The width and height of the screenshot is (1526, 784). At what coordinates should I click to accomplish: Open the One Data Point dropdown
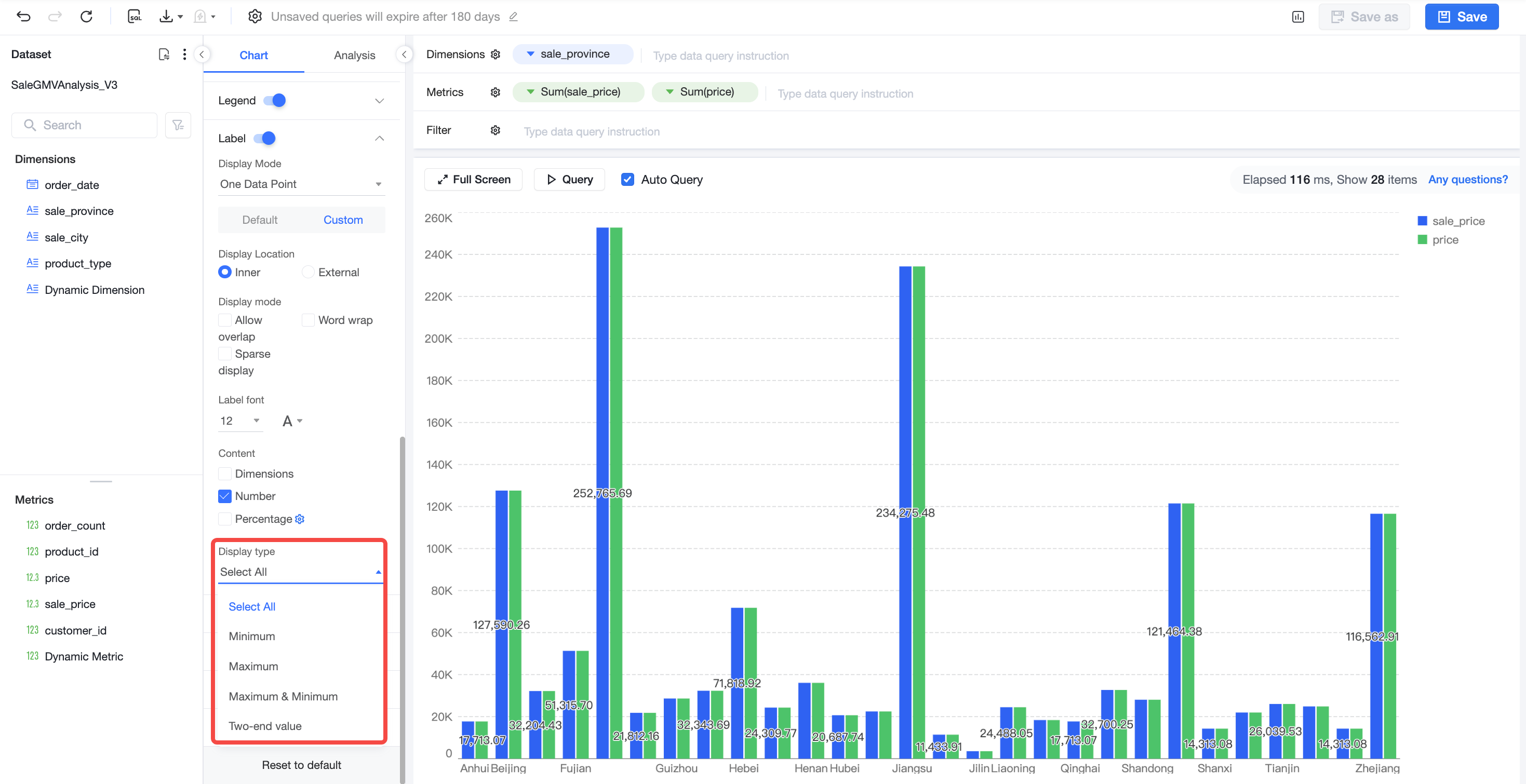tap(301, 184)
